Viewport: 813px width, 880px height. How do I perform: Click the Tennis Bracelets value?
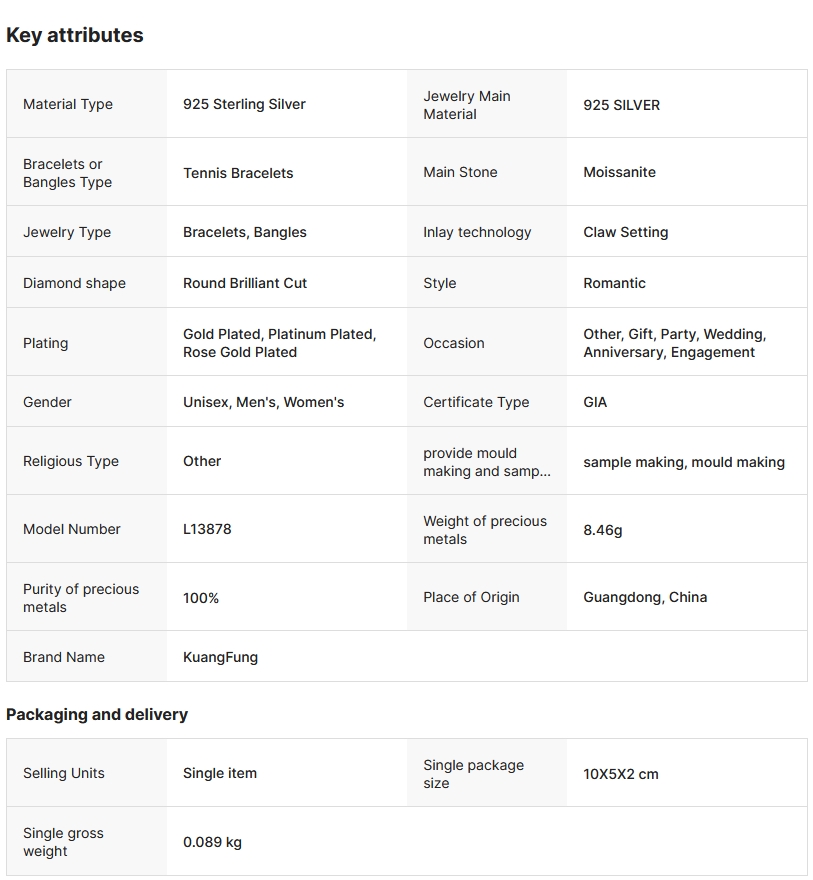(x=238, y=173)
